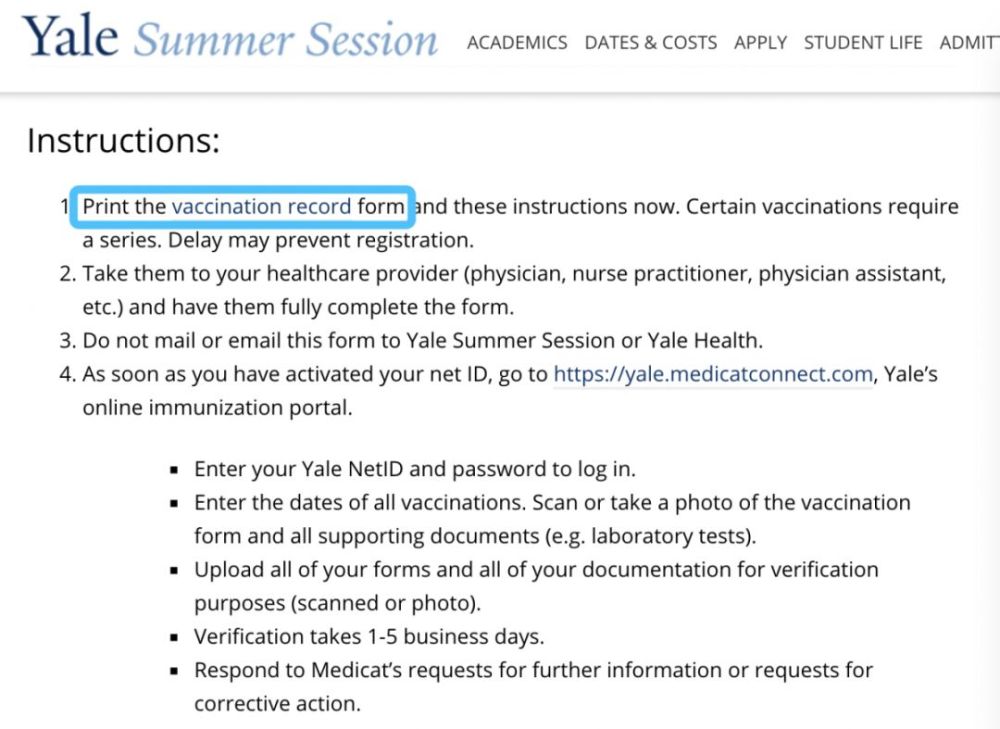Click the "Delay may prevent registration" sentence

point(320,241)
